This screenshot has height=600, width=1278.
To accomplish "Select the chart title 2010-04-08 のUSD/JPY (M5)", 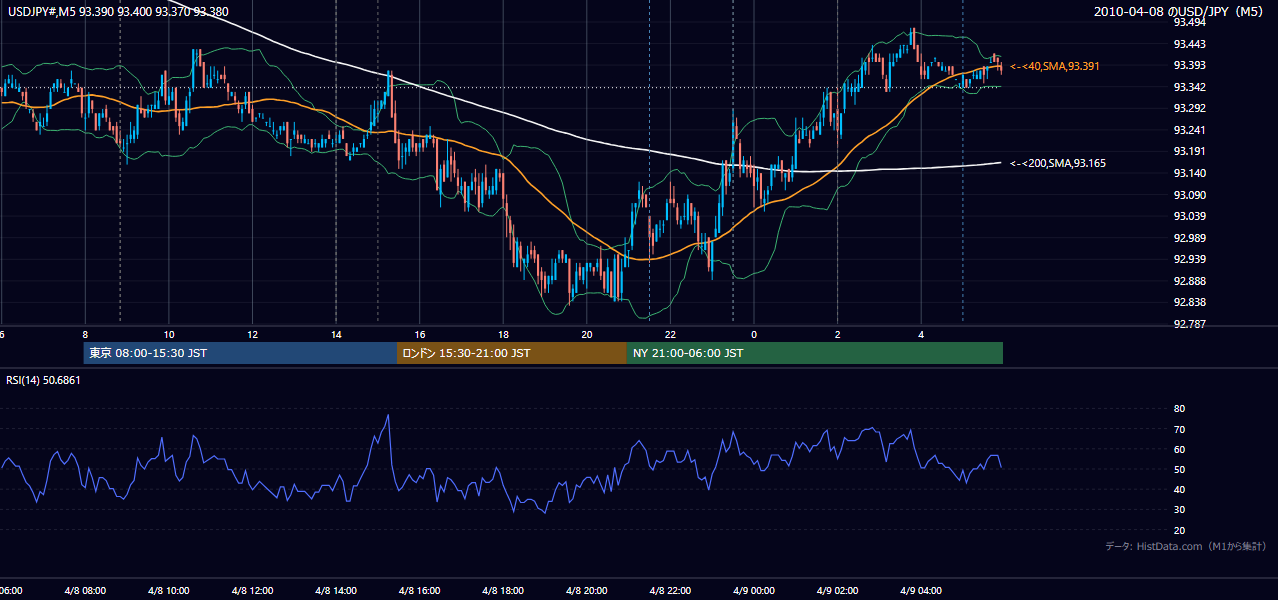I will tap(1180, 12).
